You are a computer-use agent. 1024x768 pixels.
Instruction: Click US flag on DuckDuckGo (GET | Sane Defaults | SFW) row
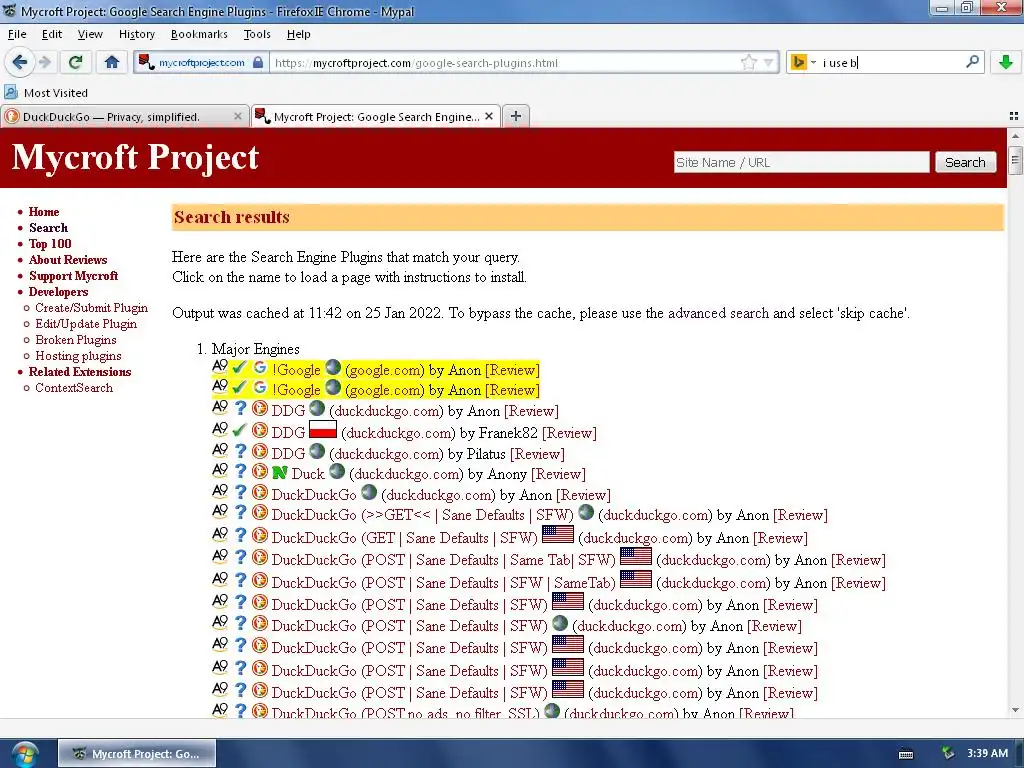pos(558,534)
